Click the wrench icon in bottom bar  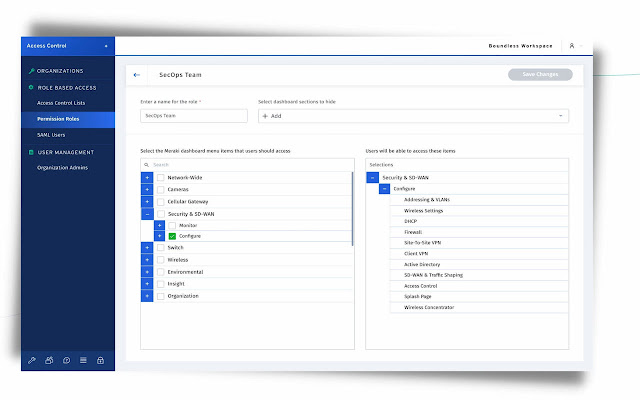32,360
